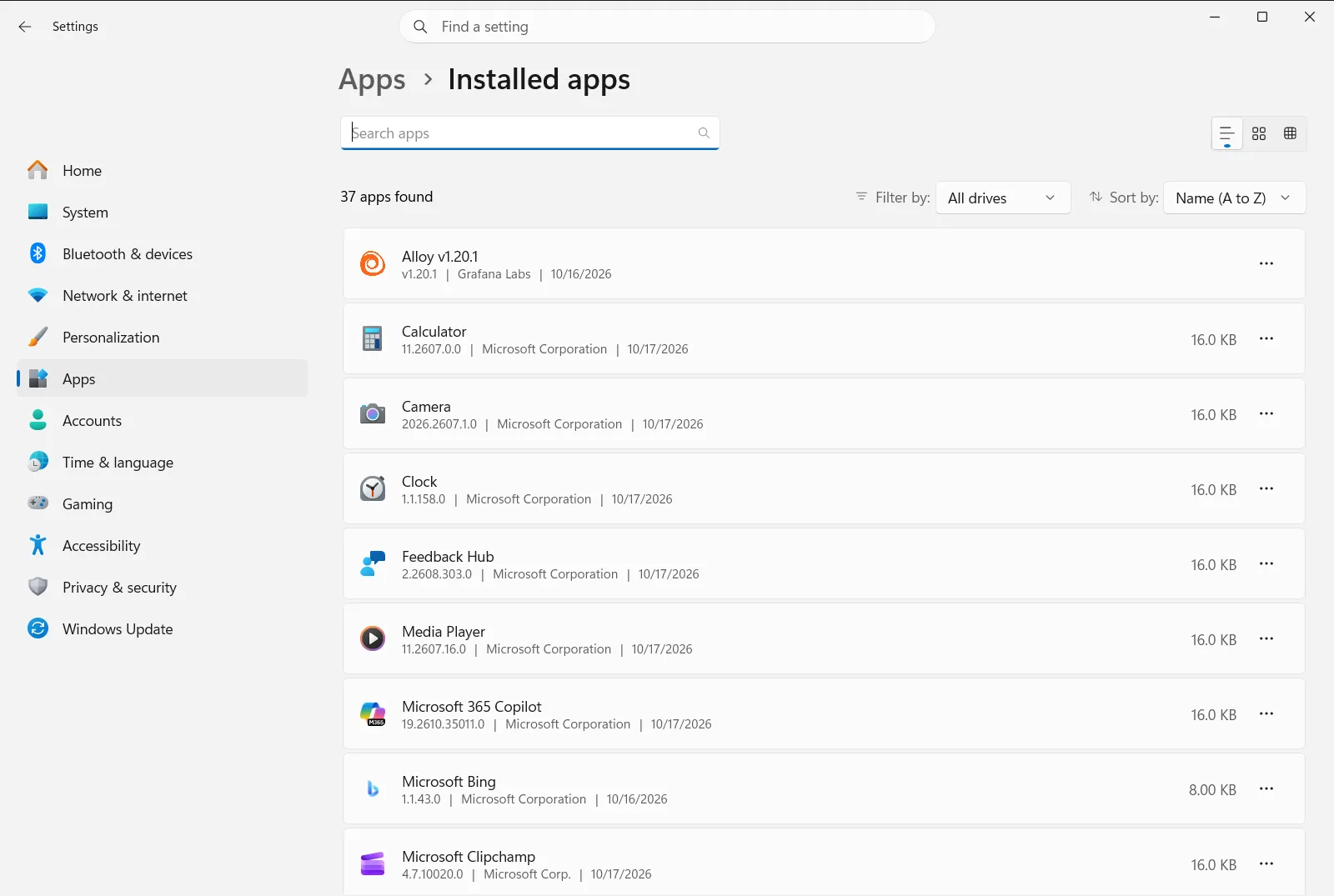Open Gaming settings section
1334x896 pixels.
(163, 504)
